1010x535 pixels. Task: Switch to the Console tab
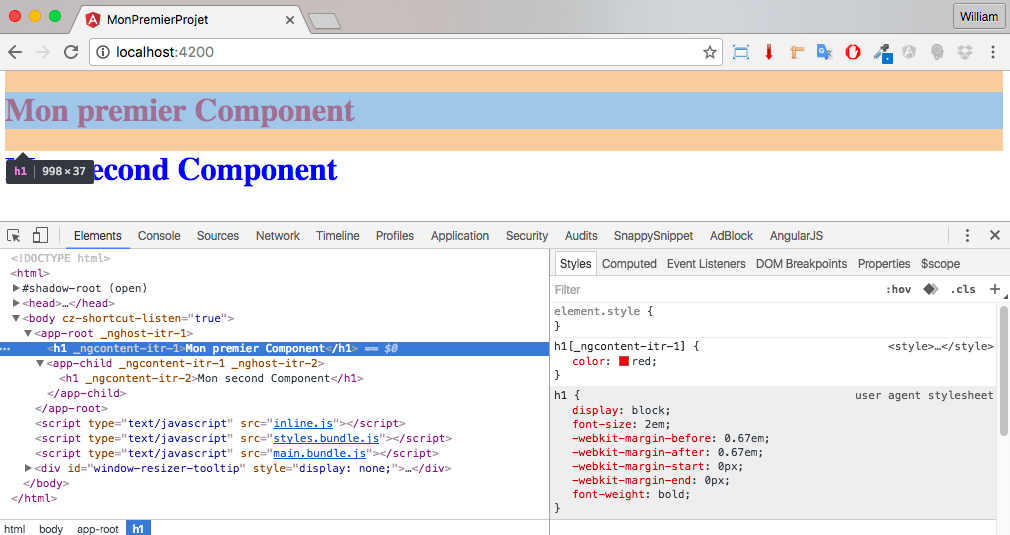pos(159,236)
